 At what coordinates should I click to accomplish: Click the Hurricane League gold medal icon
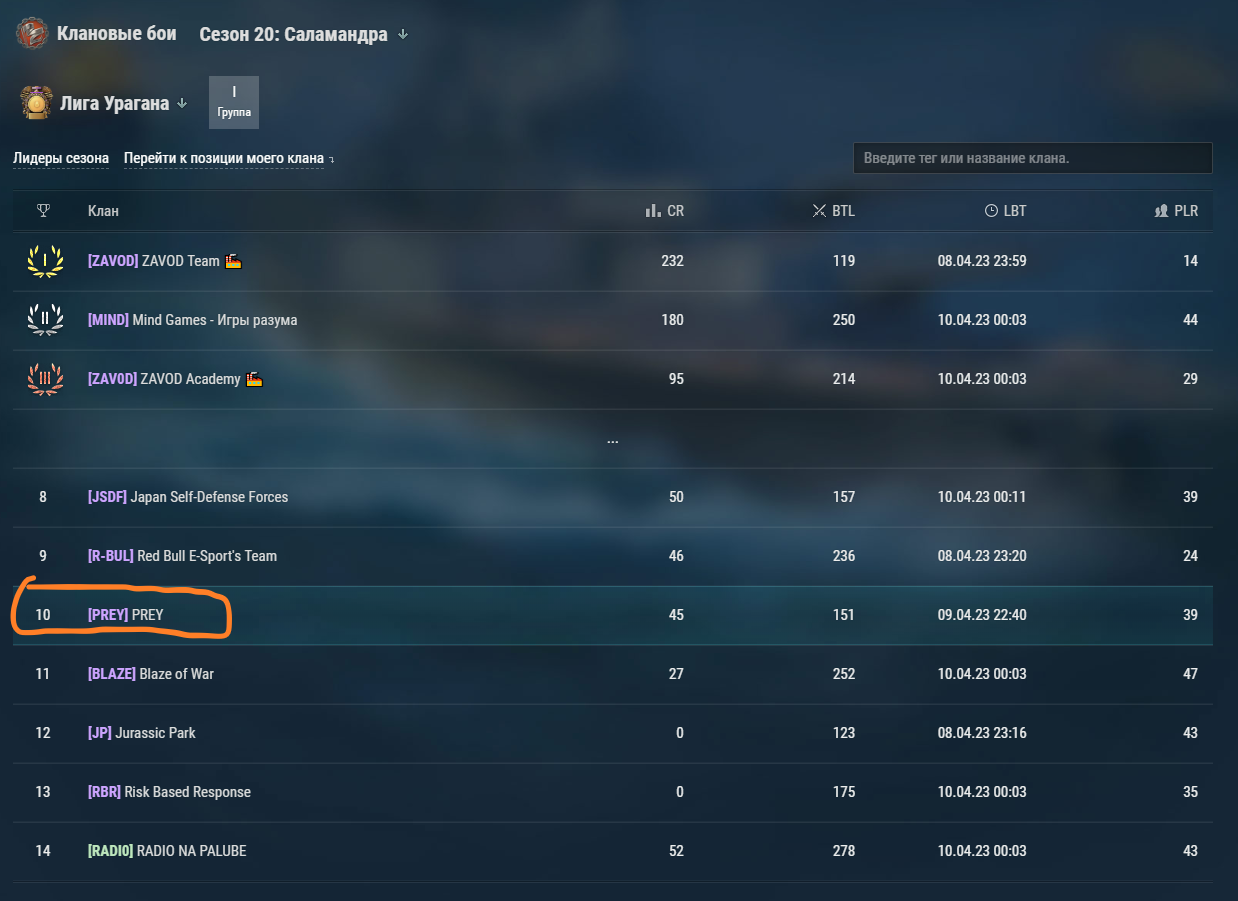pos(36,103)
